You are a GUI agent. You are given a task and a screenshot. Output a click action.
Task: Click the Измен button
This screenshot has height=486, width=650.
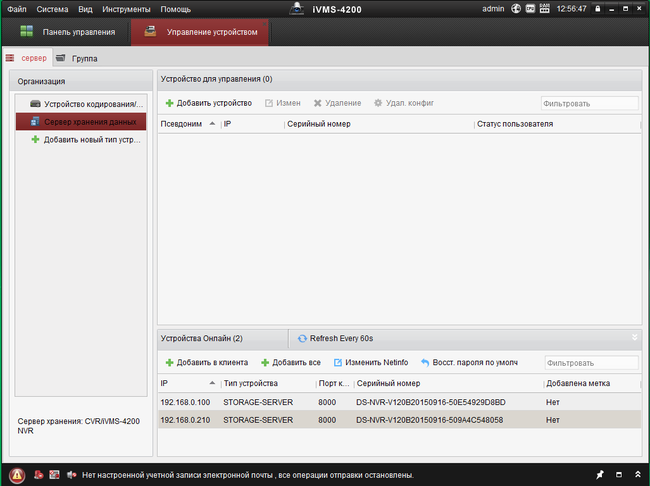[283, 103]
